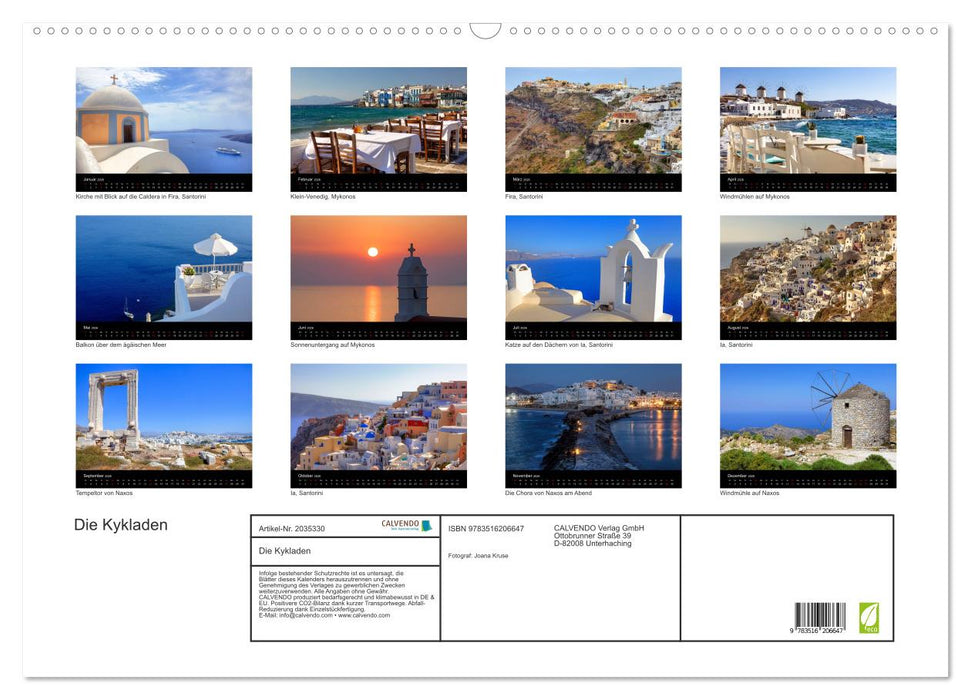This screenshot has width=971, height=700.
Task: Click the Fira, Santorini March thumbnail
Action: tap(593, 122)
